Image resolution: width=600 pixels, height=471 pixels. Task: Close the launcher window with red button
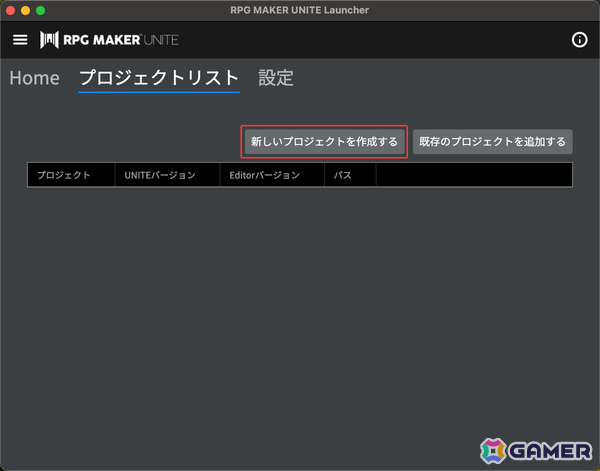tap(10, 10)
